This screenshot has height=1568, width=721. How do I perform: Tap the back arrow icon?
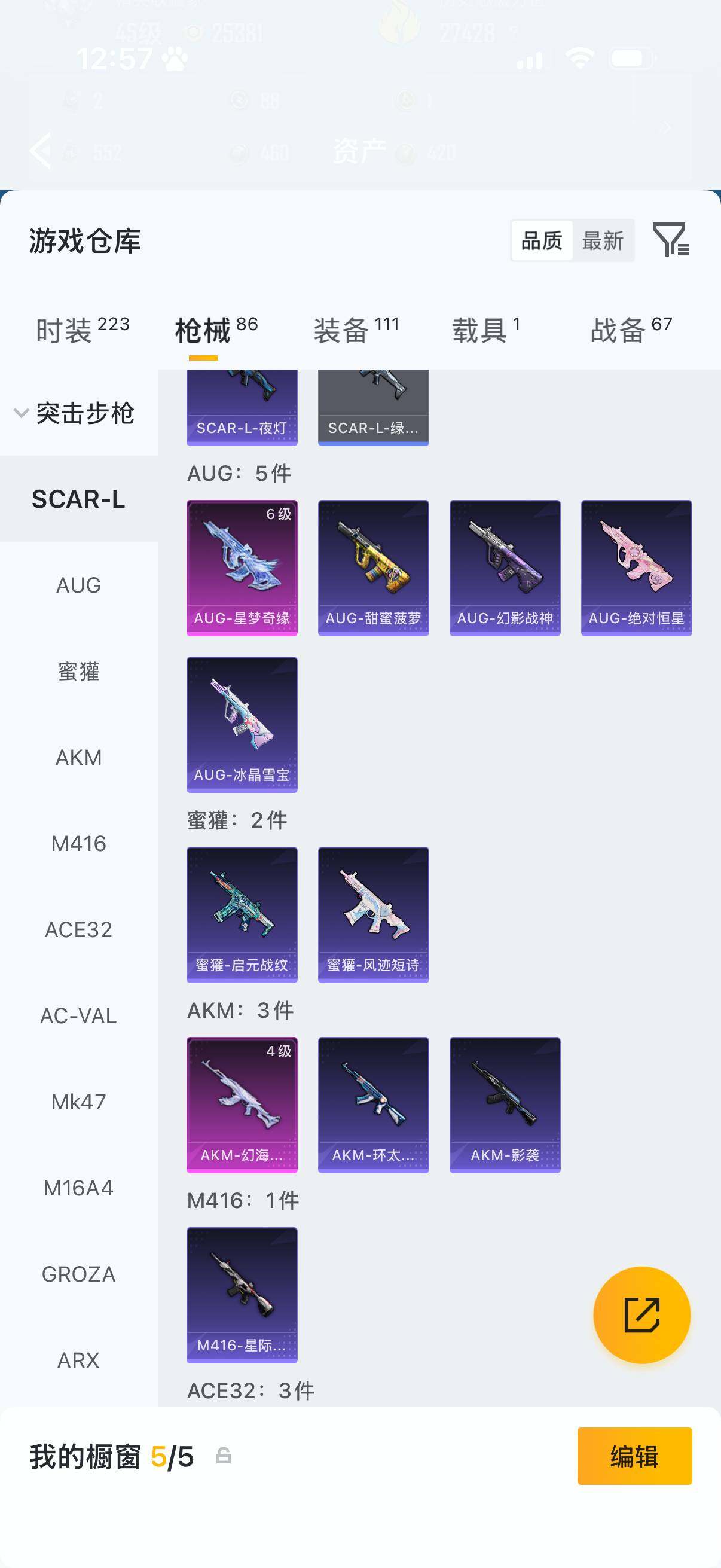(x=41, y=150)
